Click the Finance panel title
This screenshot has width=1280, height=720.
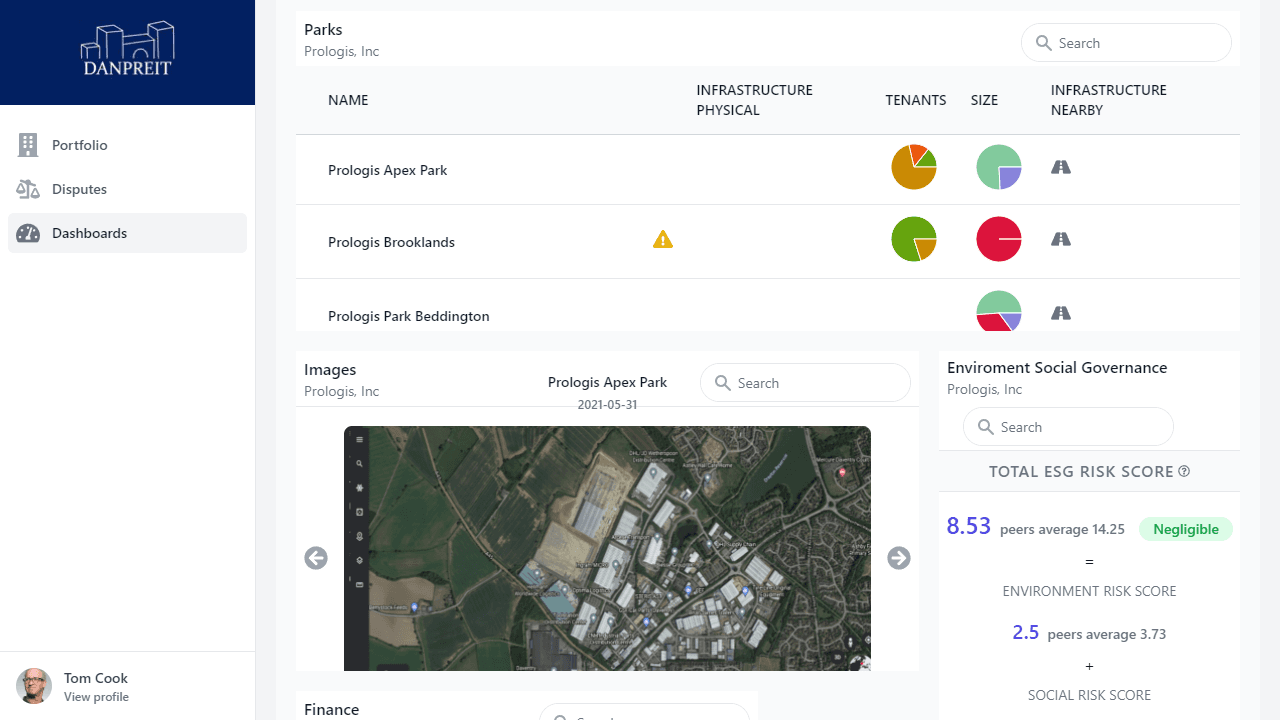click(331, 709)
